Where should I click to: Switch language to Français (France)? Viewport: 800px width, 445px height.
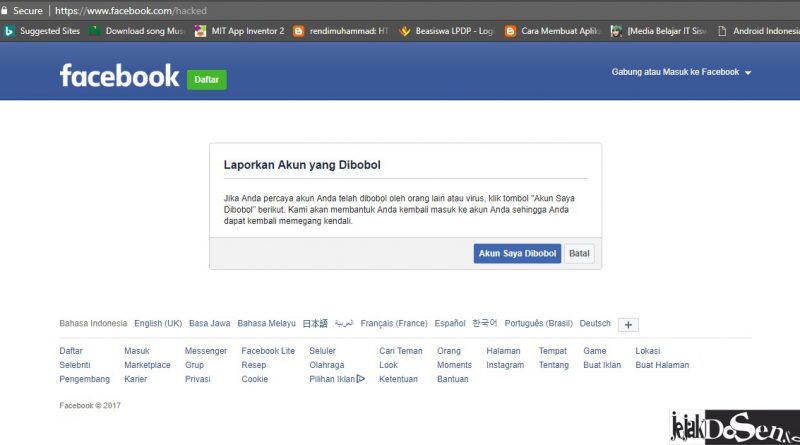pos(394,324)
